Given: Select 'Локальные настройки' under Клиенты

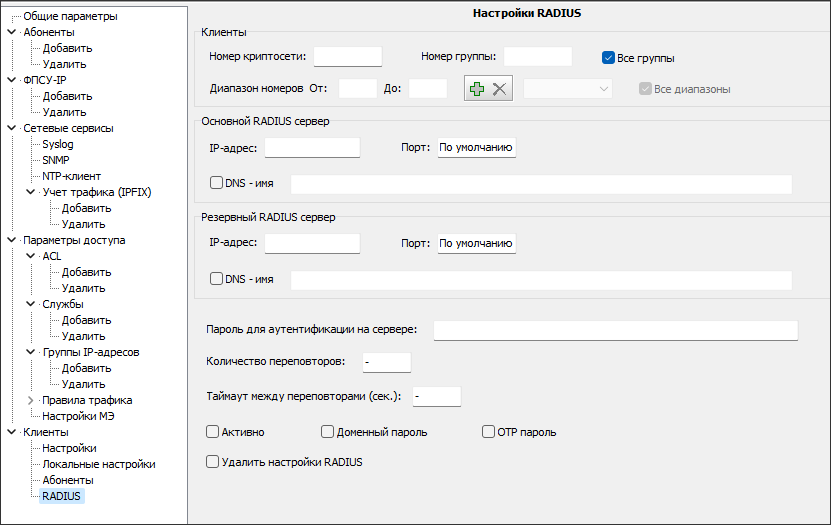Looking at the screenshot, I should [x=98, y=464].
